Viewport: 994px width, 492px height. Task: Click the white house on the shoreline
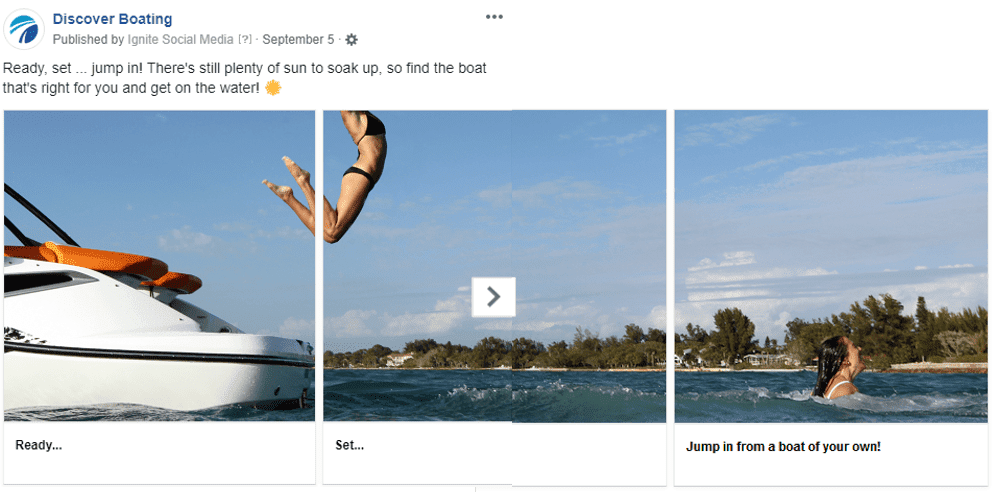coord(399,359)
